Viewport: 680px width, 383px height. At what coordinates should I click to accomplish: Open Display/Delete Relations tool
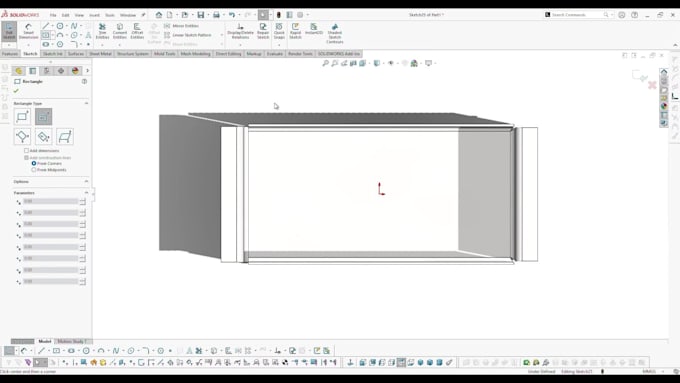(x=240, y=31)
